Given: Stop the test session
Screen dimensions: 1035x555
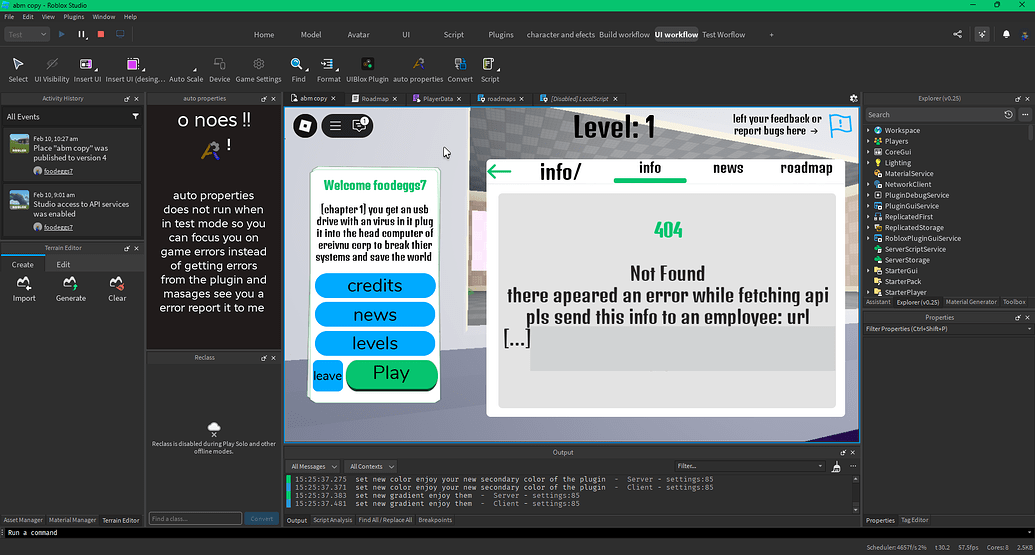Looking at the screenshot, I should pyautogui.click(x=101, y=34).
